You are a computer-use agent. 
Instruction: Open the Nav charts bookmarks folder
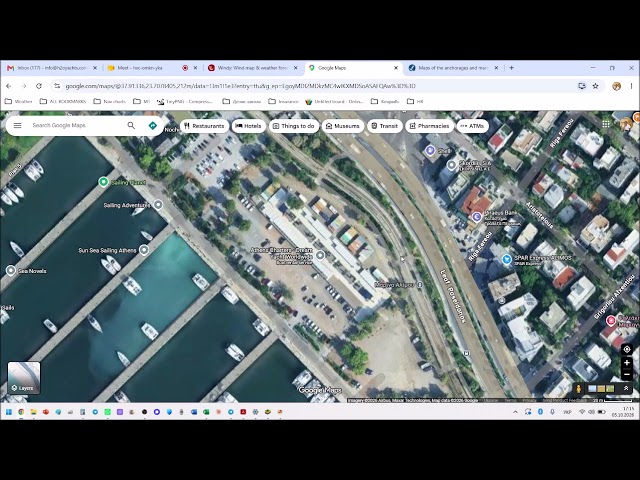[x=109, y=101]
